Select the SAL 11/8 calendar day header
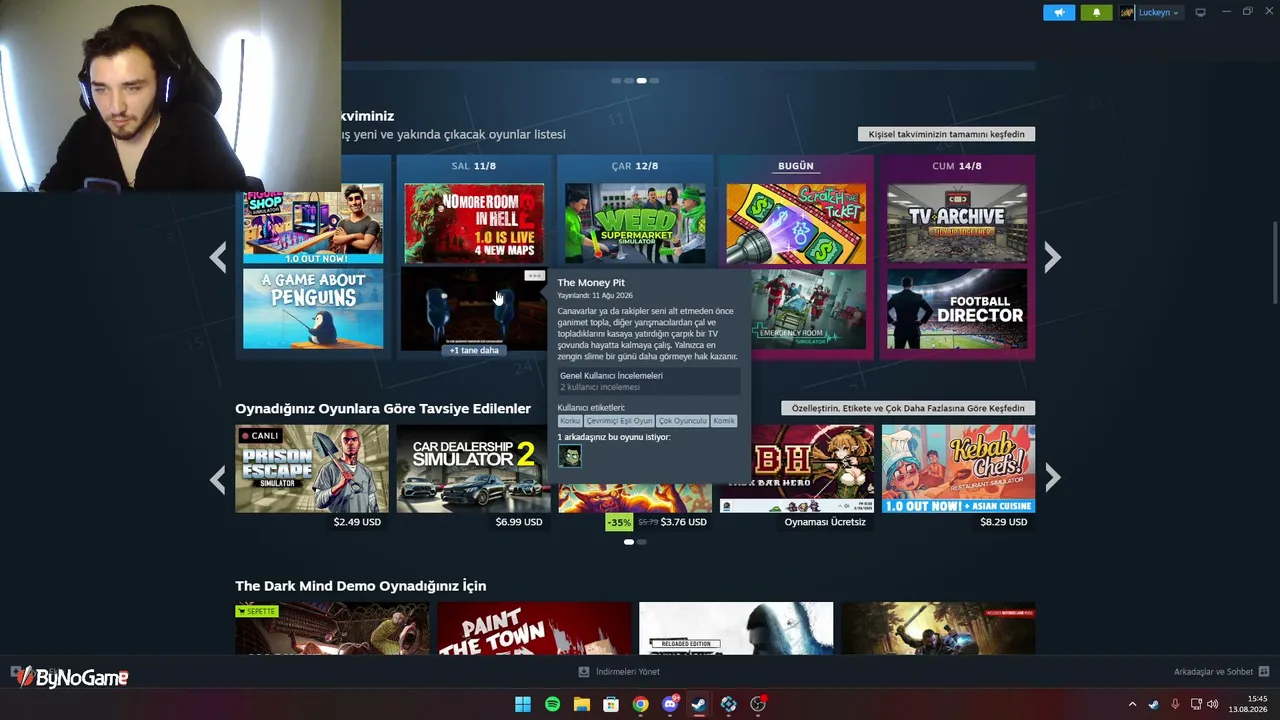The height and width of the screenshot is (720, 1280). 474,166
